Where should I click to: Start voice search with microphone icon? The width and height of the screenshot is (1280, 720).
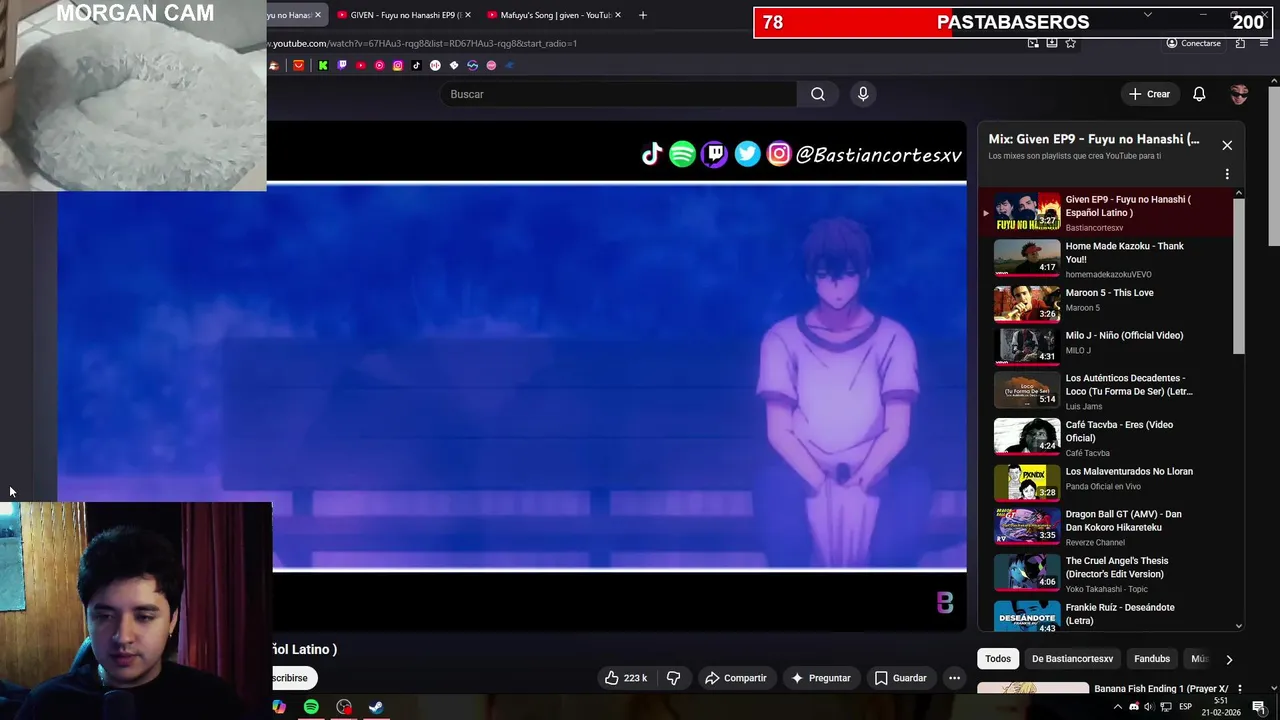tap(863, 94)
